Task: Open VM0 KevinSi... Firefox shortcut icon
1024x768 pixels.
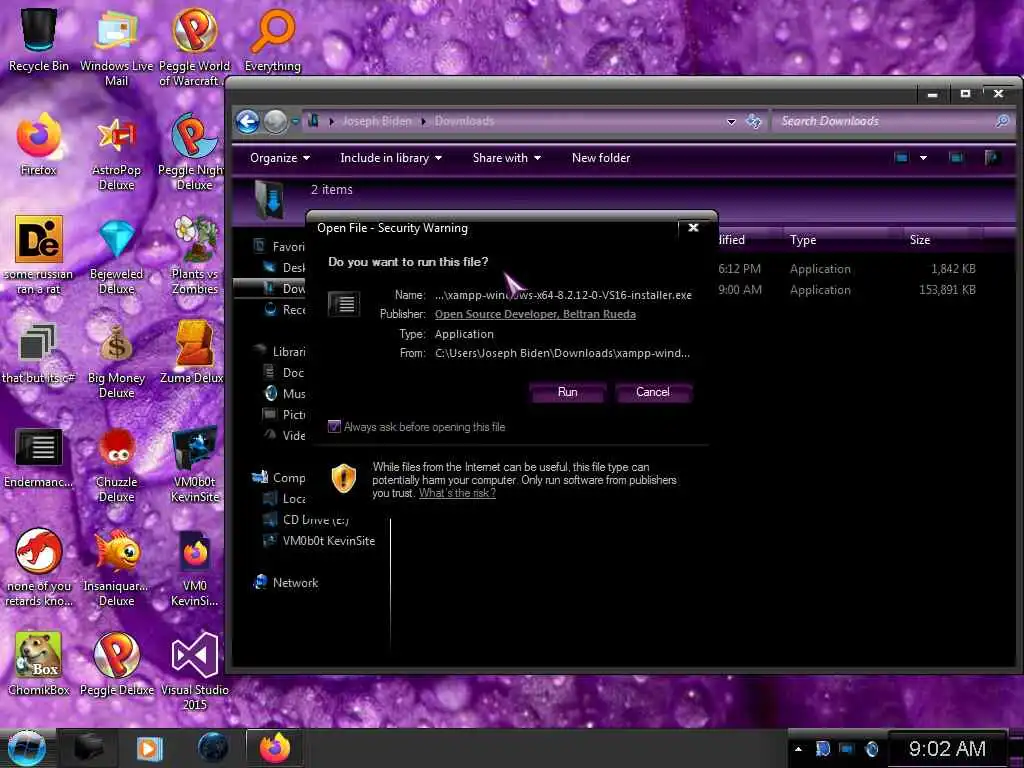Action: [194, 567]
